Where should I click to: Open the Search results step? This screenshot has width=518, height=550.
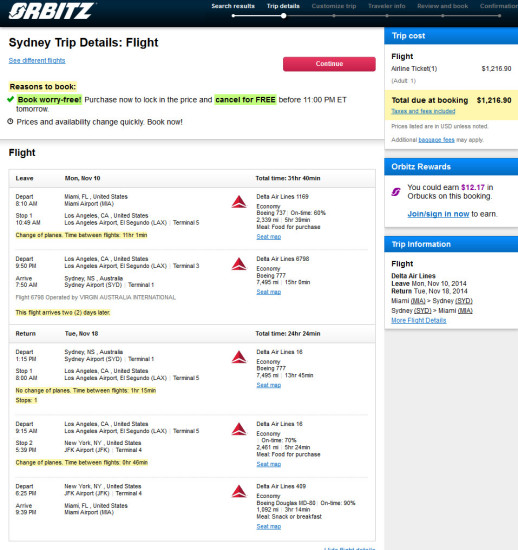[x=233, y=6]
